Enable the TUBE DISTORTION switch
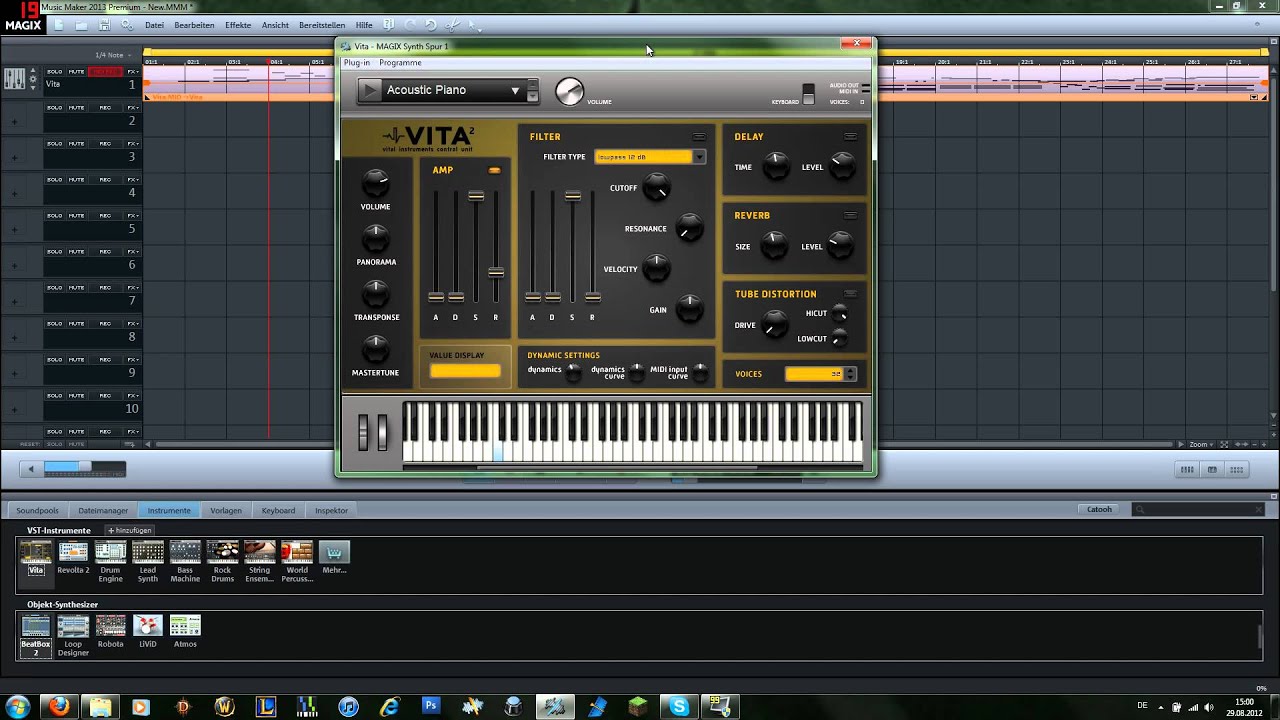The width and height of the screenshot is (1280, 720). (x=850, y=294)
